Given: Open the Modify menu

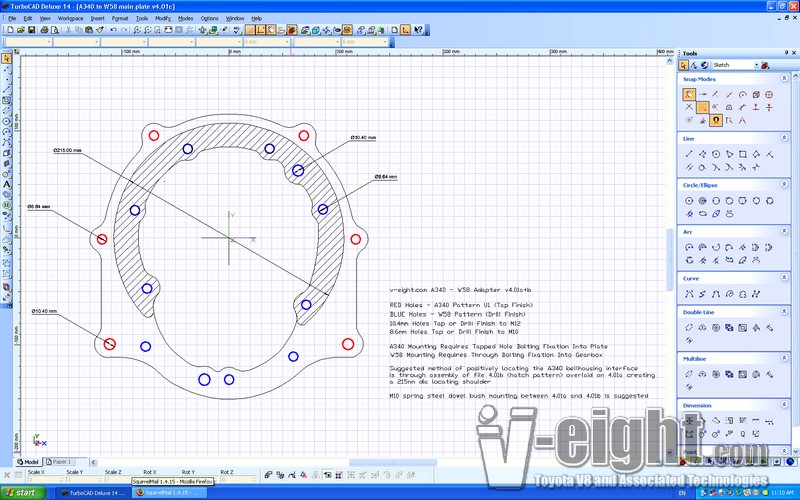Looking at the screenshot, I should tap(163, 18).
